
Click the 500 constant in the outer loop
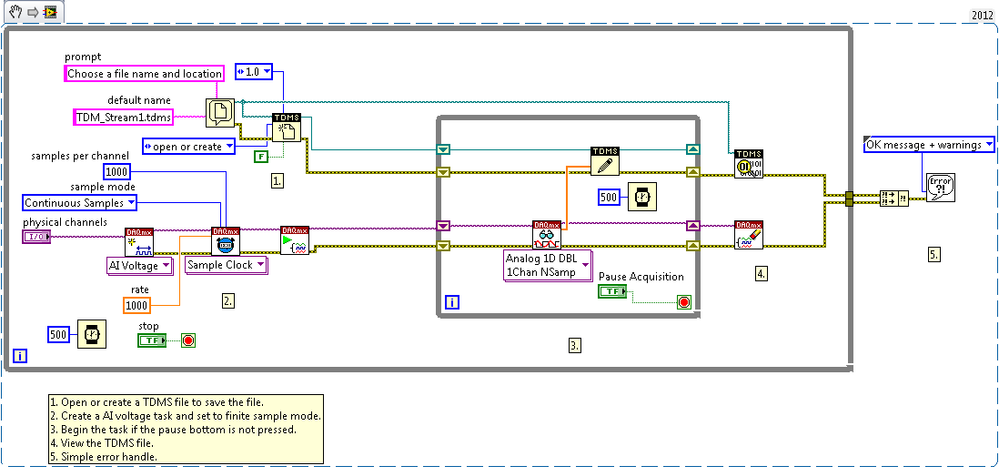(59, 334)
